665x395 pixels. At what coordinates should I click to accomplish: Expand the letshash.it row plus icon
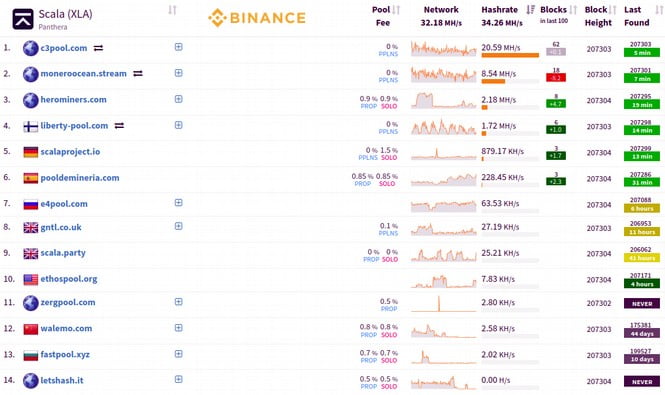click(179, 379)
